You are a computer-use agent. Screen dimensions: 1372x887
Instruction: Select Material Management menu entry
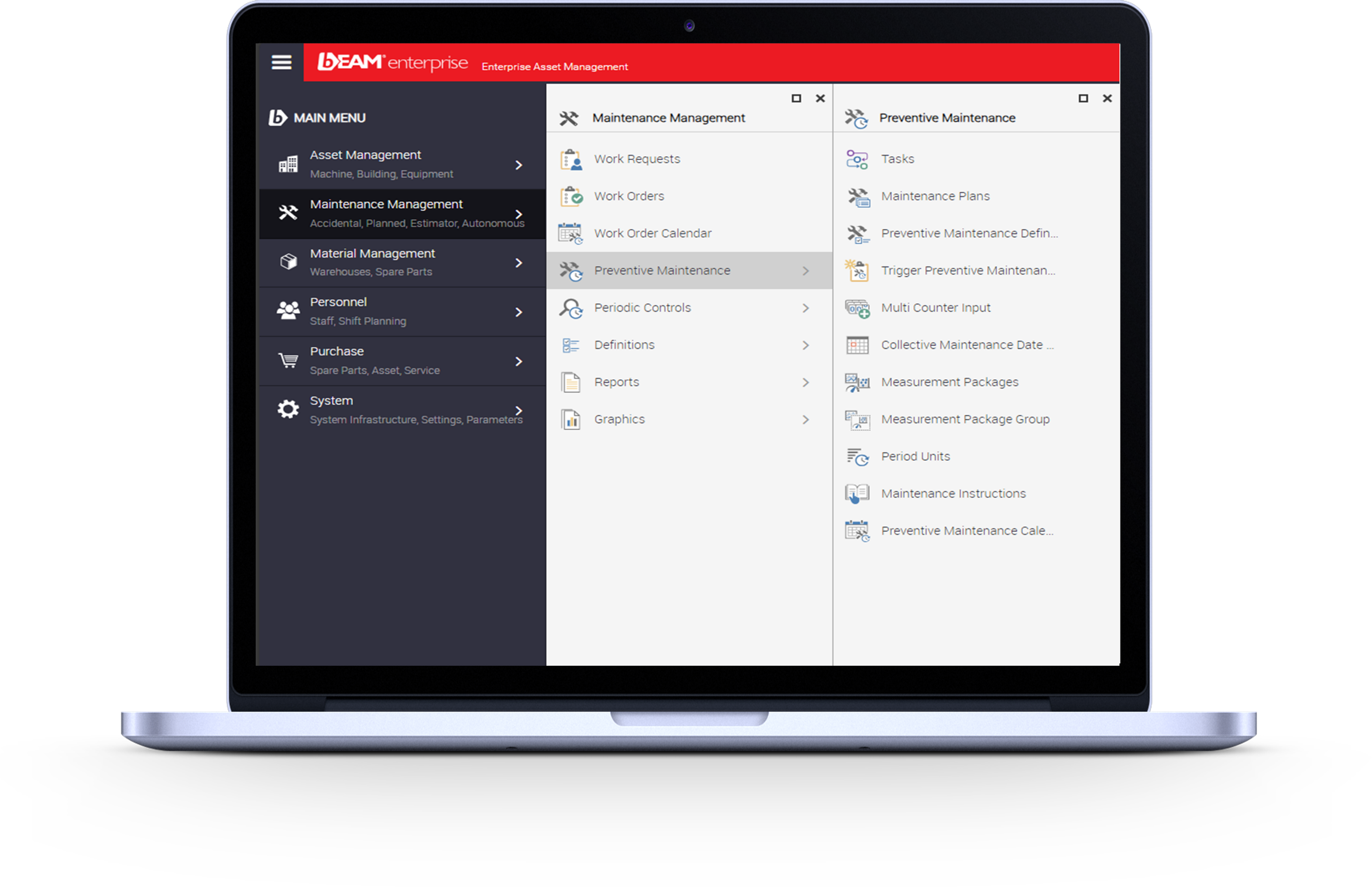pos(402,262)
